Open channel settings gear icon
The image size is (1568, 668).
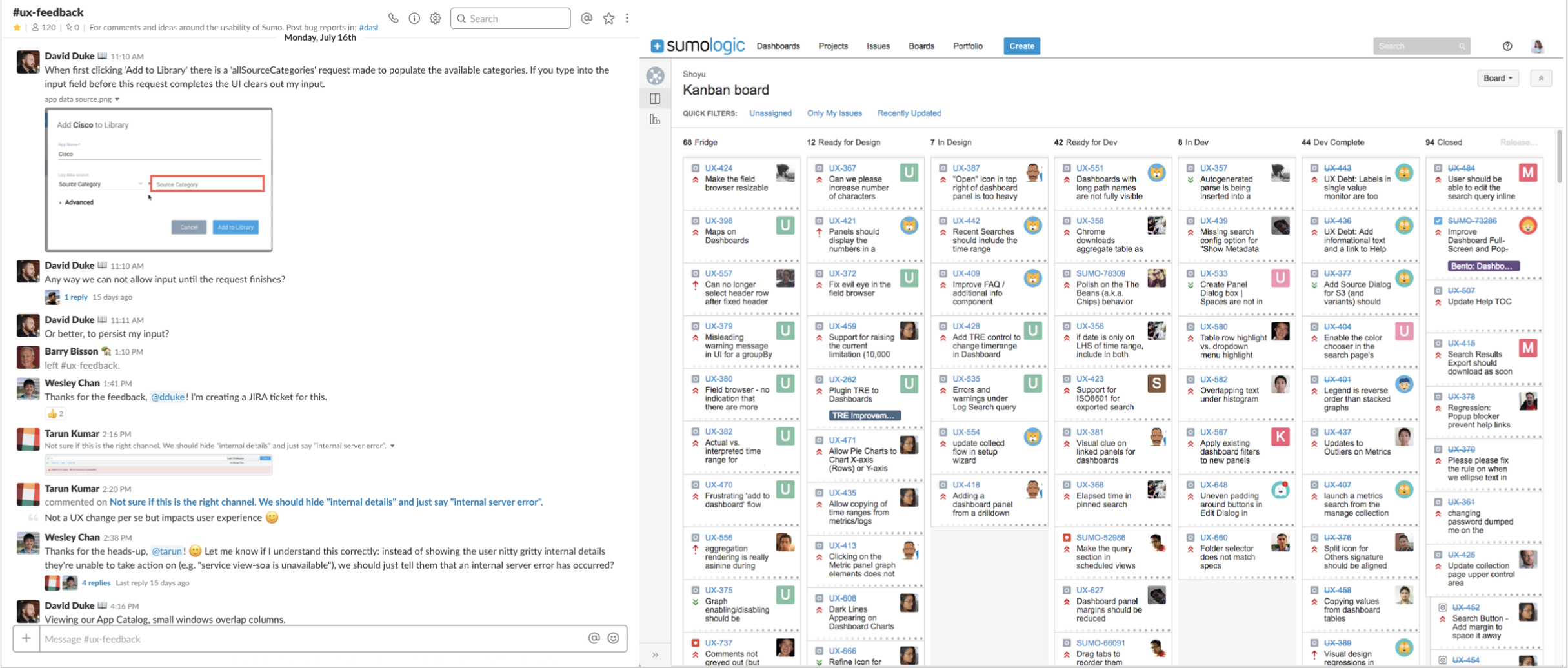click(x=436, y=18)
